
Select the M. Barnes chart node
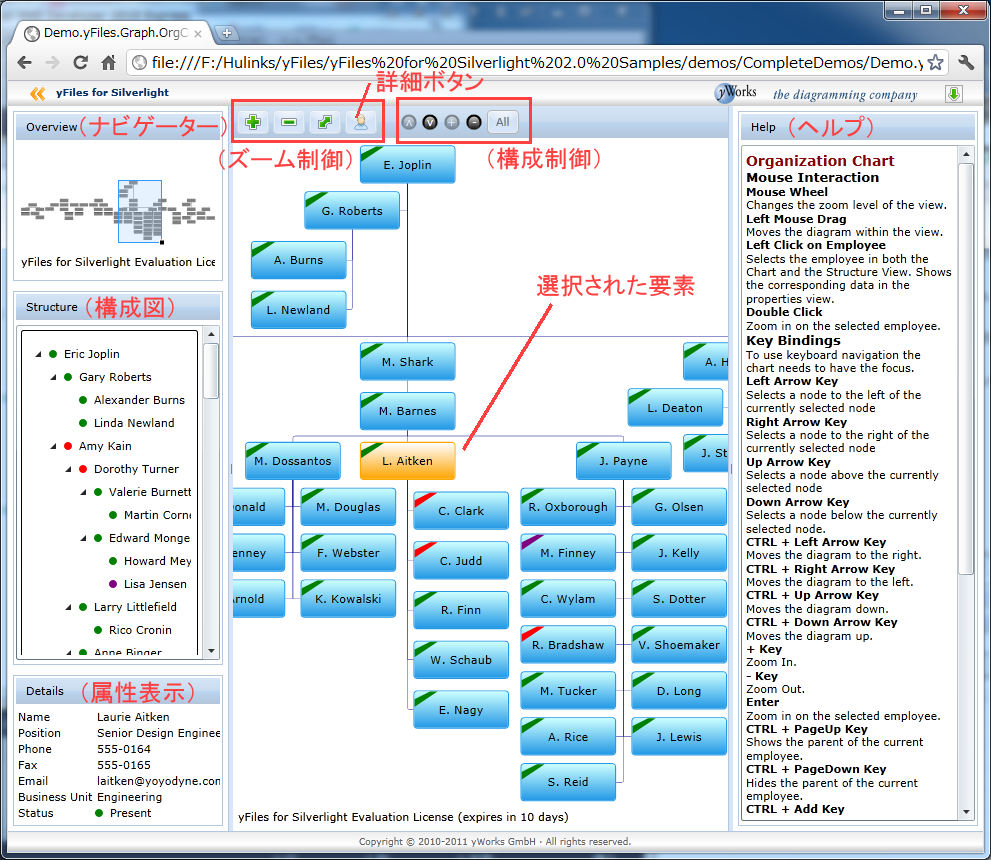click(408, 411)
